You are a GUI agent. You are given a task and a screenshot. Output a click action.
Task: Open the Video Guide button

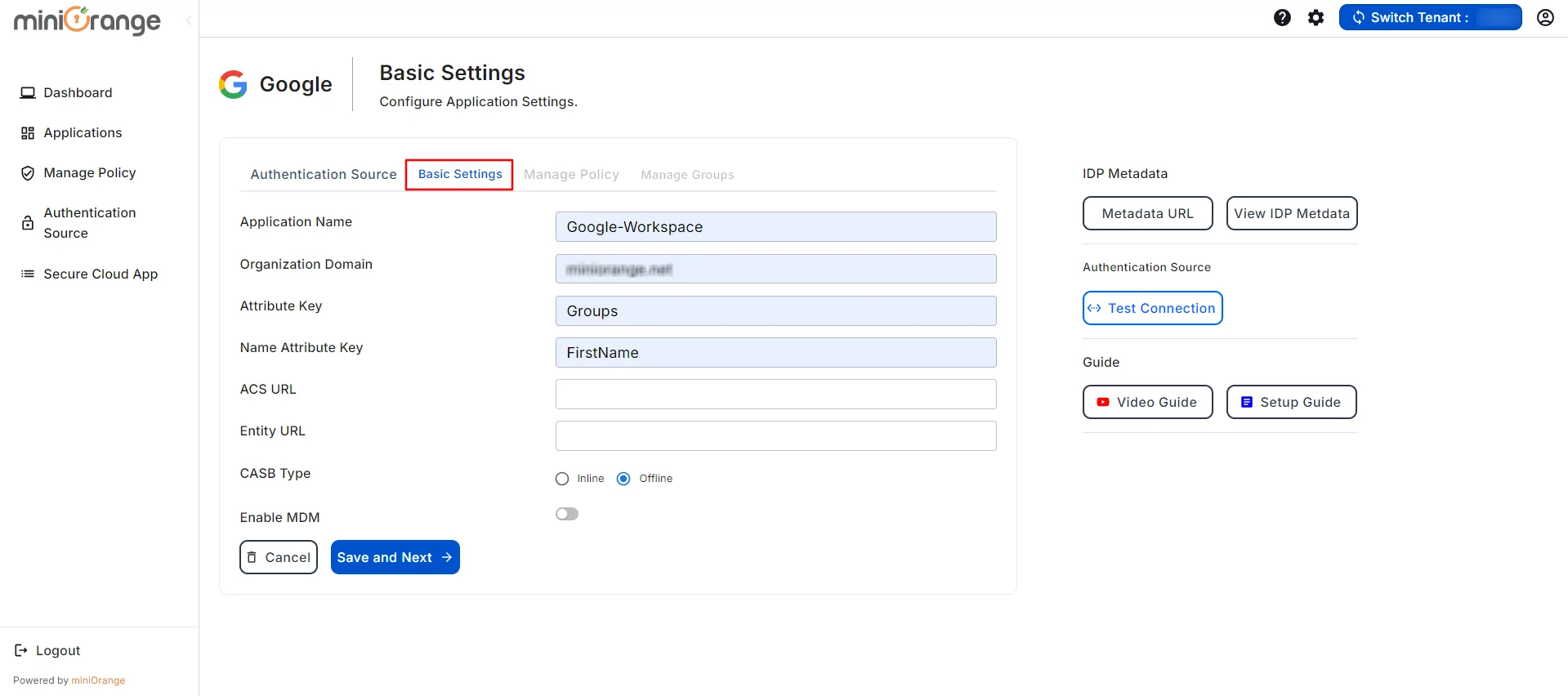[1147, 402]
